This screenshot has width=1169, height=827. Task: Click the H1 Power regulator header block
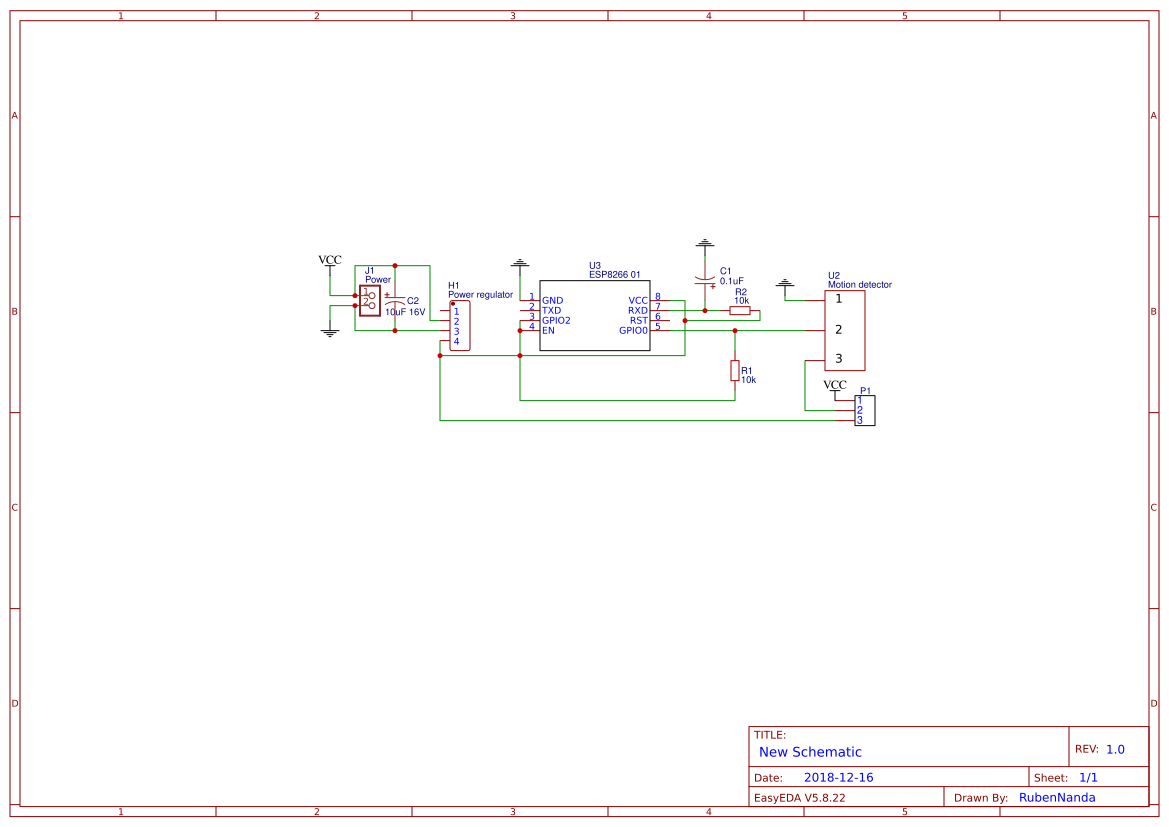pyautogui.click(x=459, y=325)
